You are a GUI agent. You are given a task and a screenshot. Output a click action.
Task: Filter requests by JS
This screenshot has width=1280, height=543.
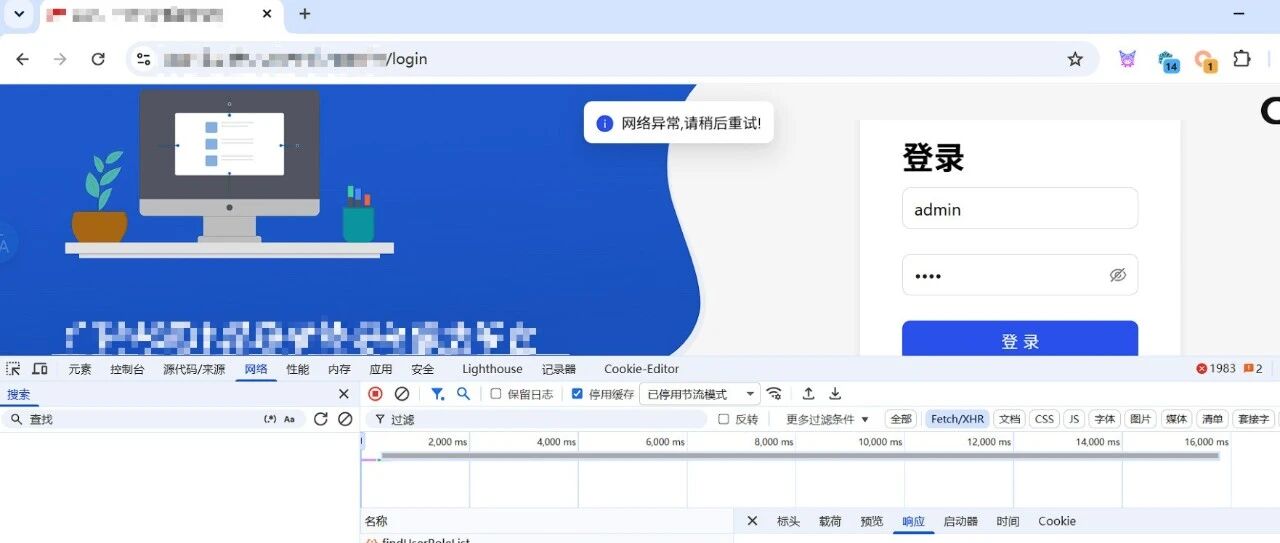[x=1074, y=419]
